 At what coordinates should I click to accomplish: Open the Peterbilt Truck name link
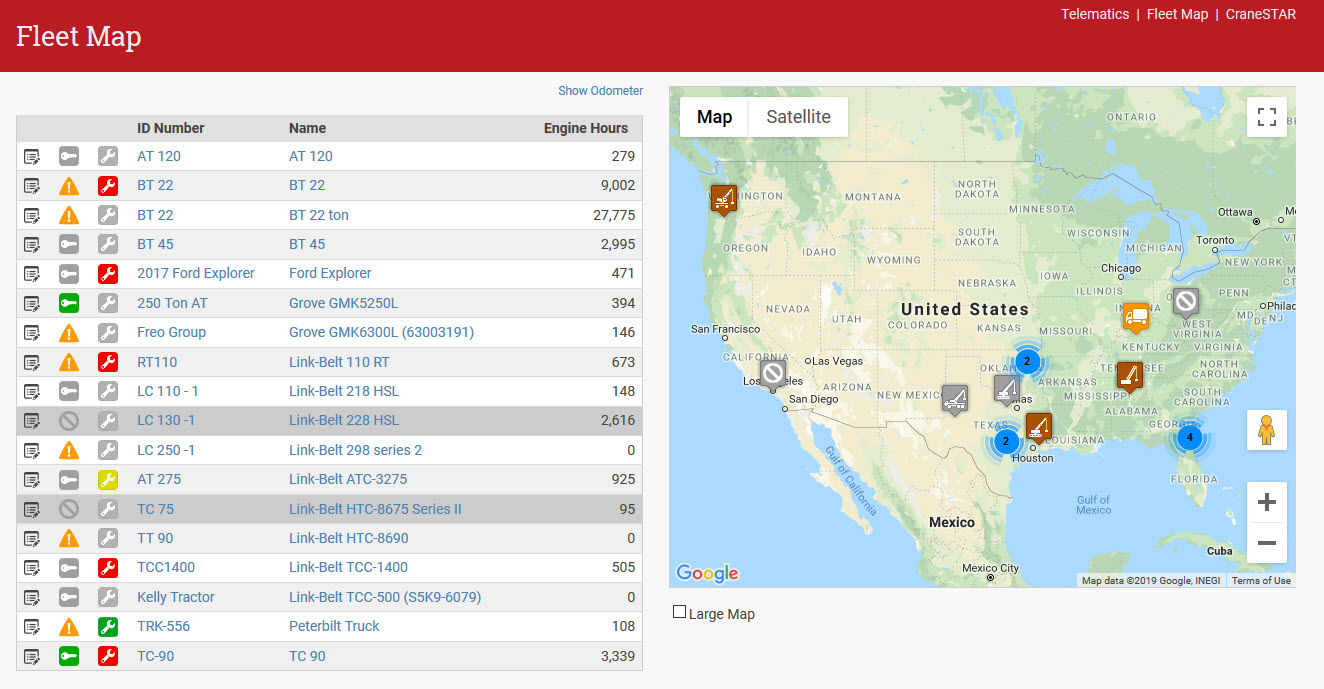[334, 626]
